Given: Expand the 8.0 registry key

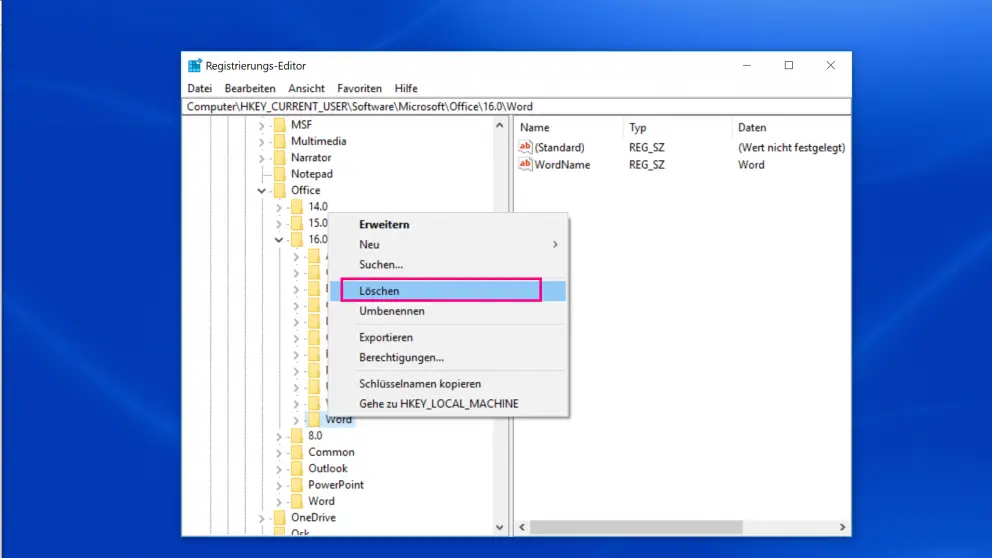Looking at the screenshot, I should coord(279,436).
